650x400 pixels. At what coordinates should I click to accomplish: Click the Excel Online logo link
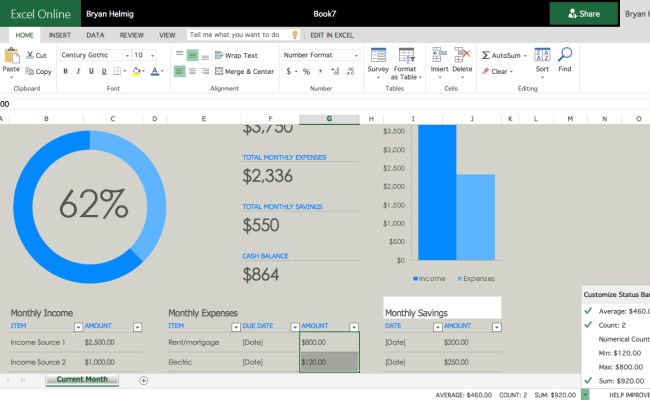(x=40, y=14)
